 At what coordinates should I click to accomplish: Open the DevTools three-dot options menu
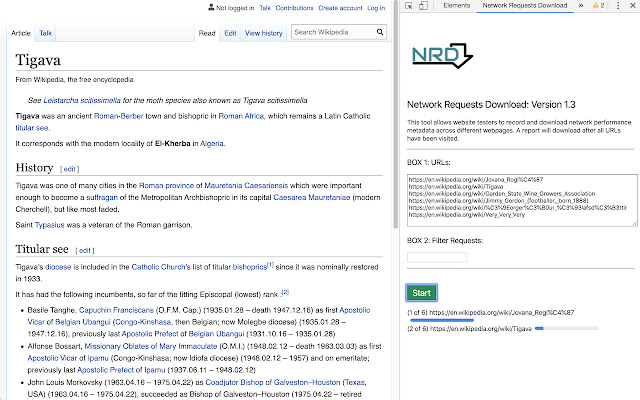[618, 6]
